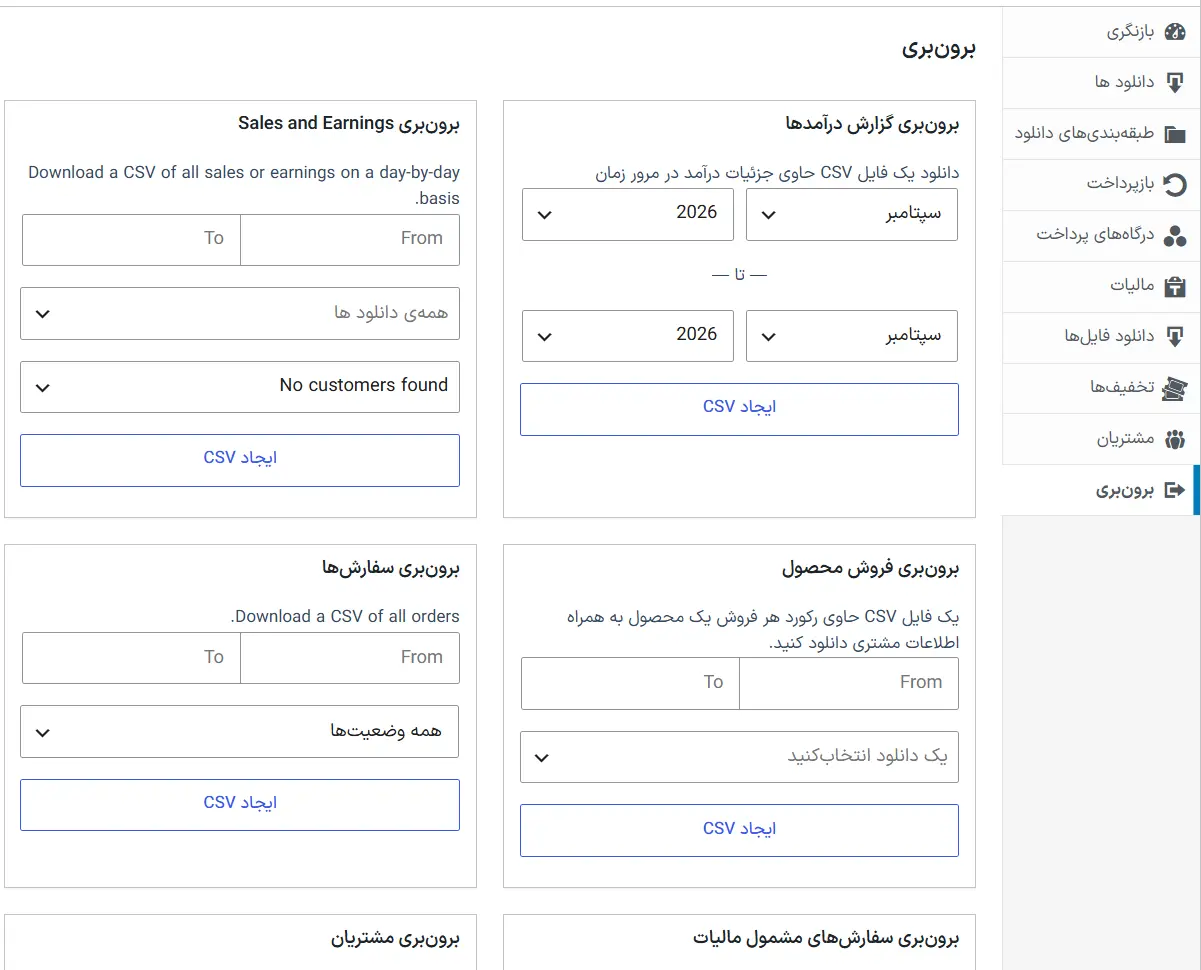
Task: Click the مالیات tax icon
Action: click(x=1175, y=286)
